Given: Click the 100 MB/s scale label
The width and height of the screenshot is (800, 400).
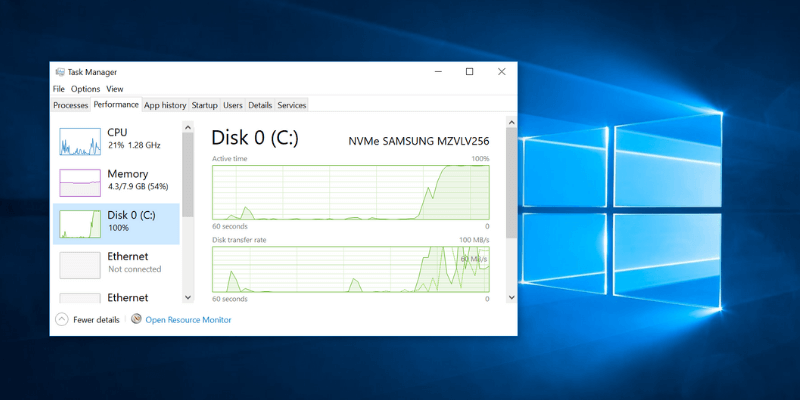Looking at the screenshot, I should click(x=474, y=240).
